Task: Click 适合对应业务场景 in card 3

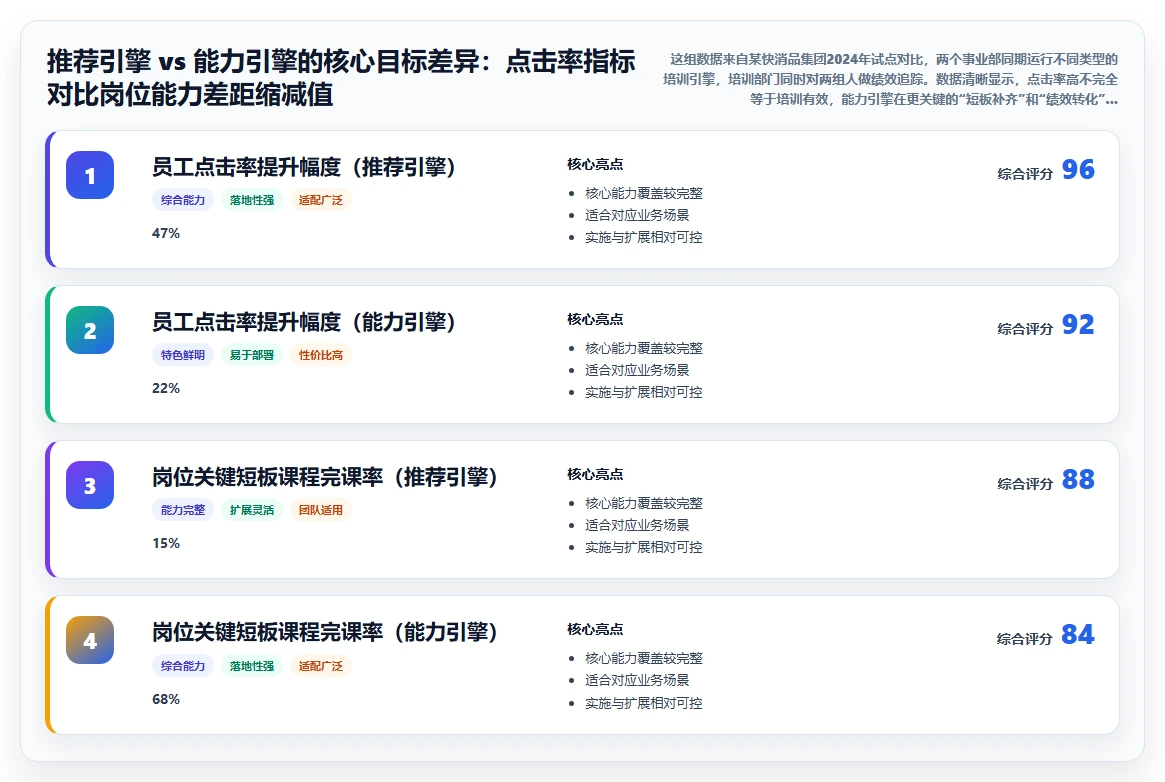Action: 637,526
